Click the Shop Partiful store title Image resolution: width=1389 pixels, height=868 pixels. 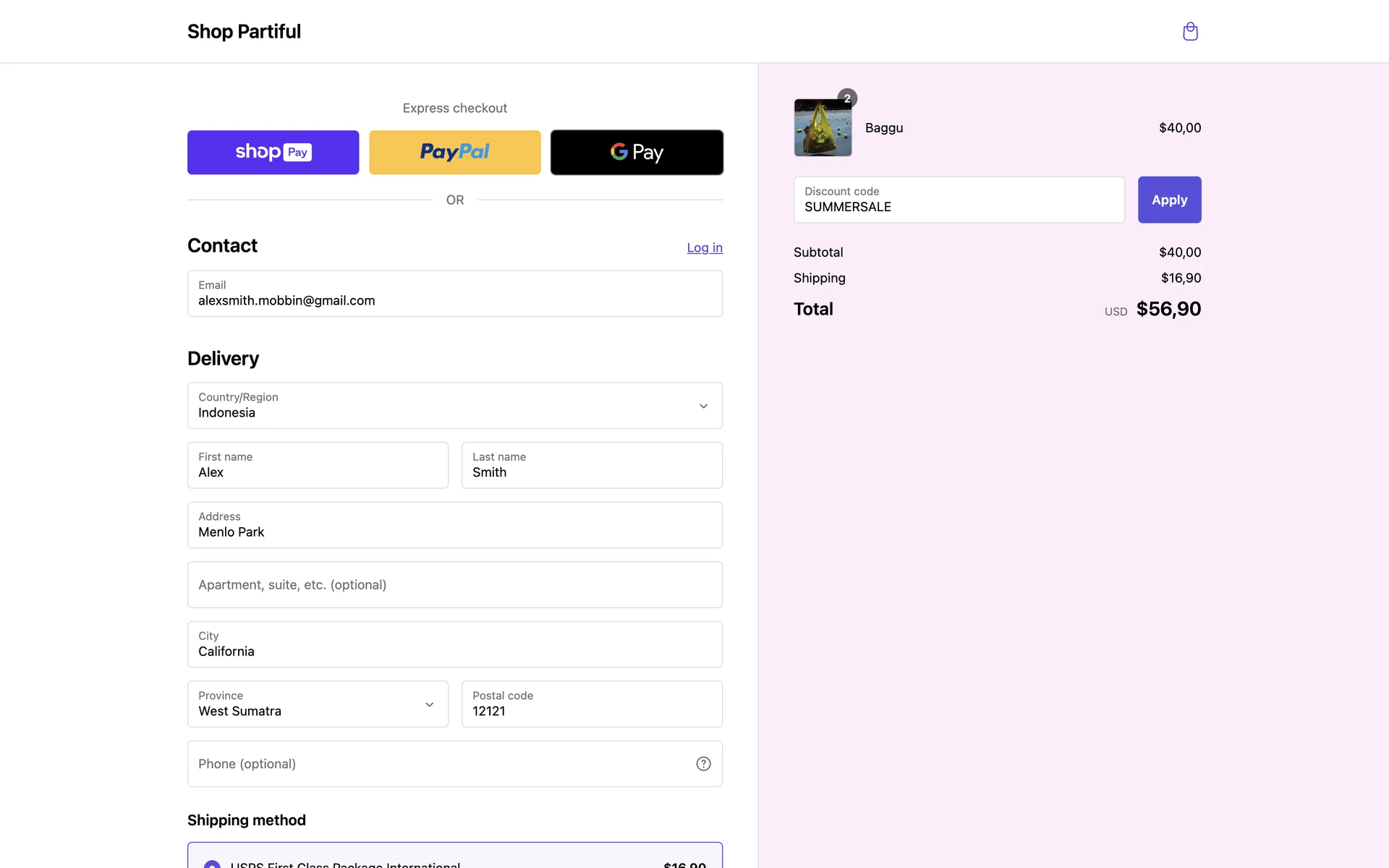pos(244,32)
